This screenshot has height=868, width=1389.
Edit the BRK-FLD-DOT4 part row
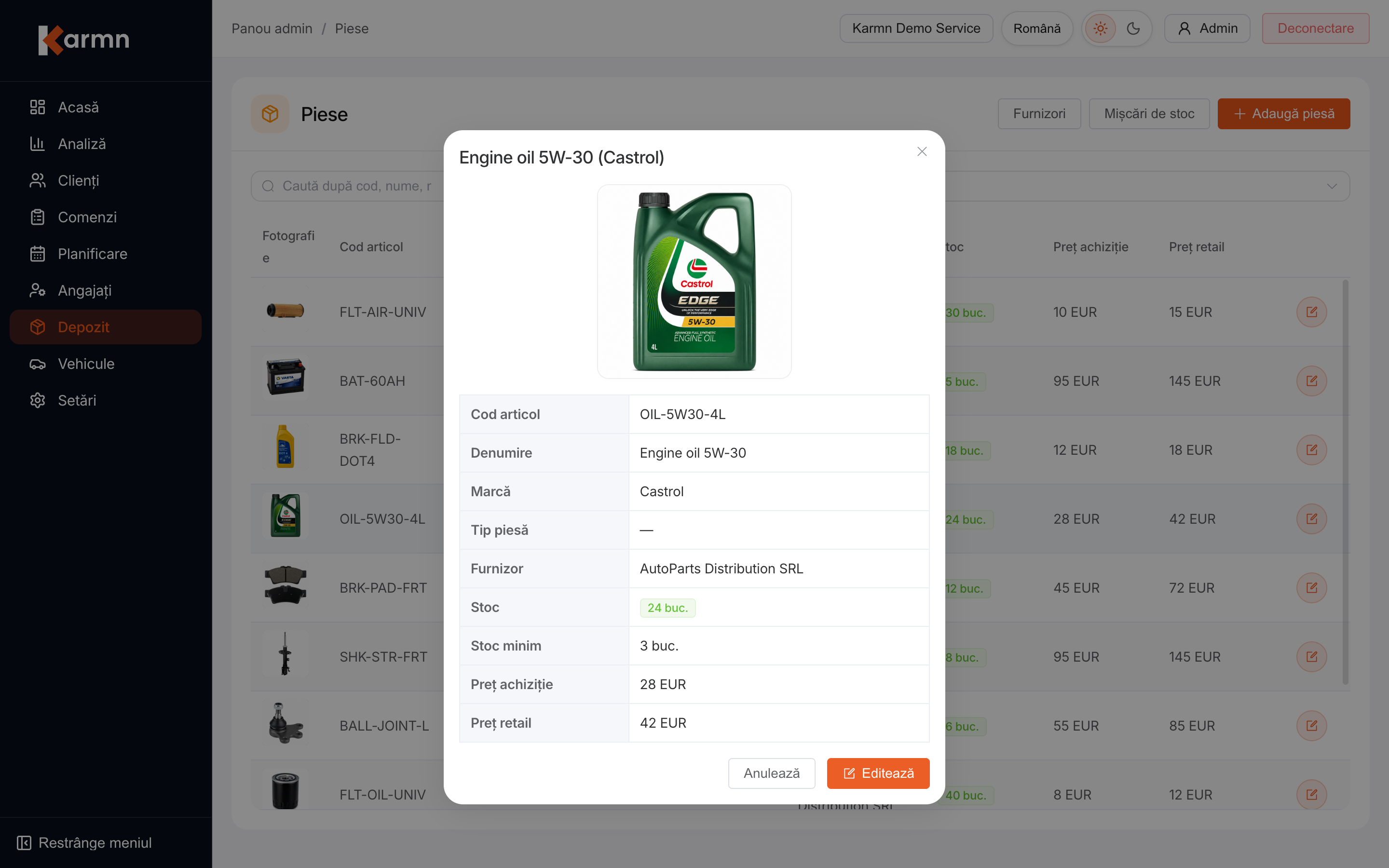1311,450
